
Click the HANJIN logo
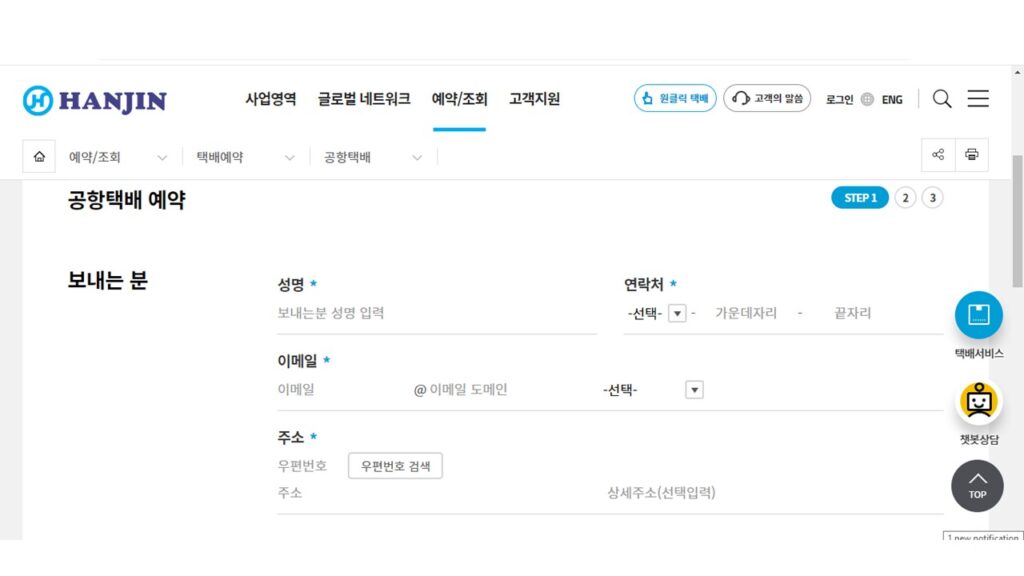(x=95, y=101)
